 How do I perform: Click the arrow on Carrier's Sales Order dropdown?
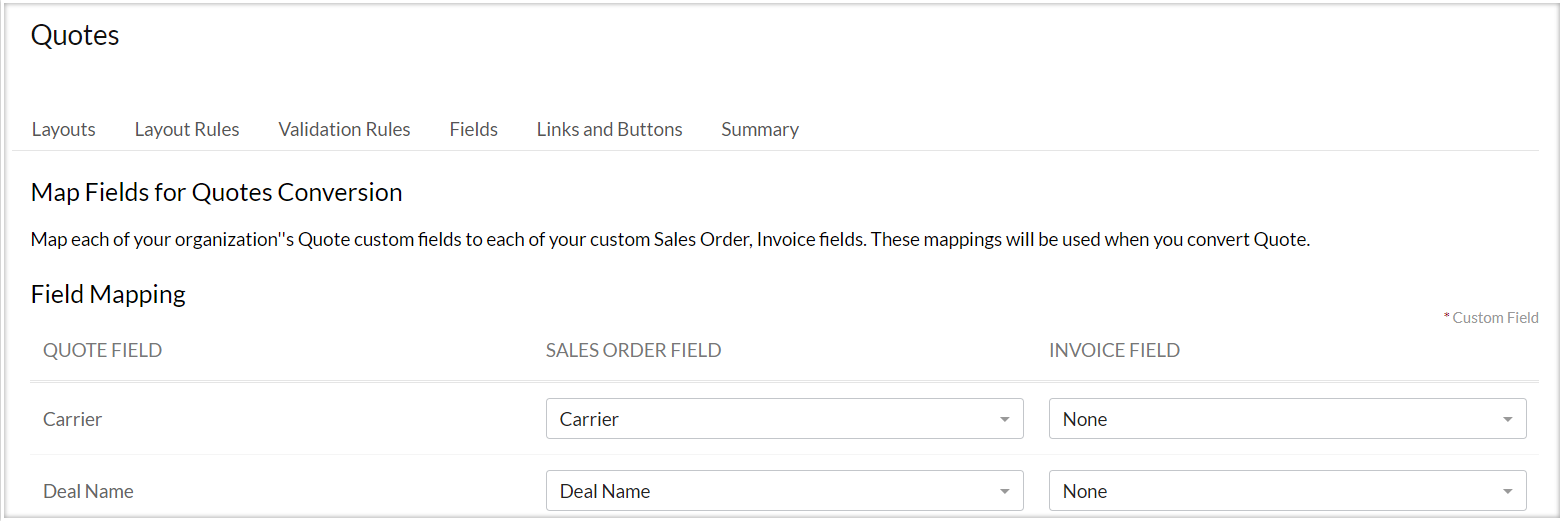[x=1004, y=420]
